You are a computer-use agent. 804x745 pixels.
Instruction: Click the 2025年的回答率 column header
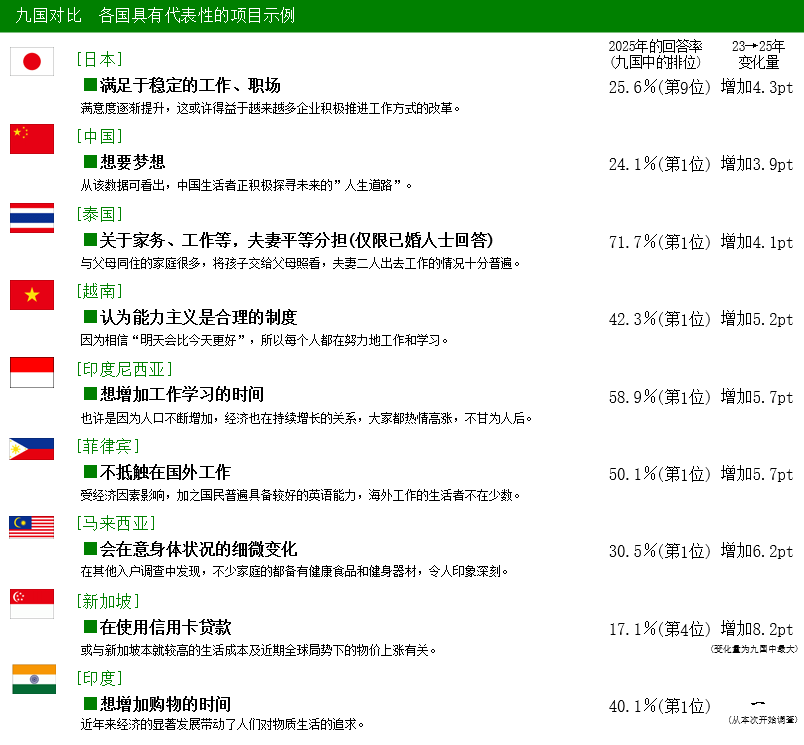[x=655, y=46]
